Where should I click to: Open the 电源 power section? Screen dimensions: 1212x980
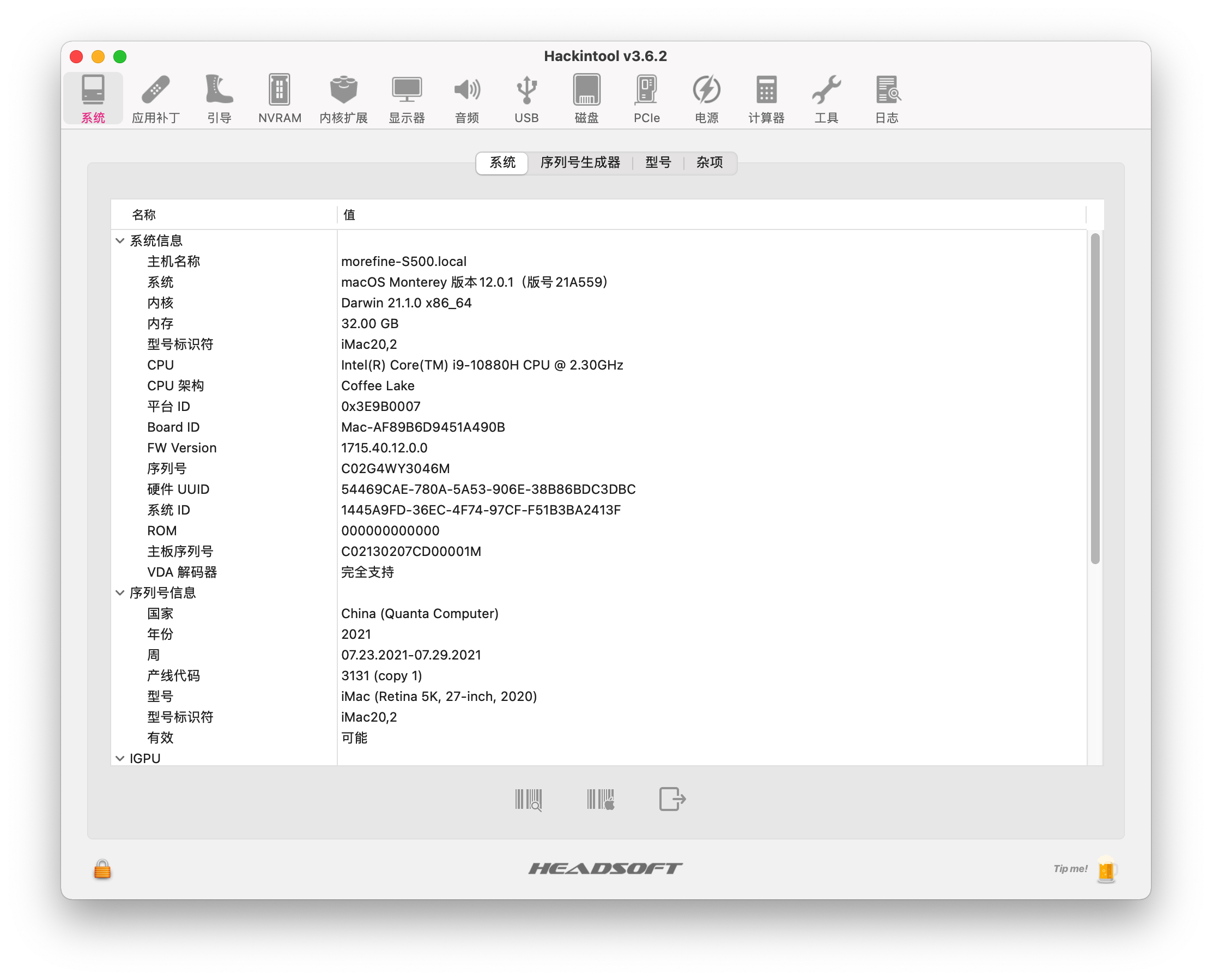706,98
